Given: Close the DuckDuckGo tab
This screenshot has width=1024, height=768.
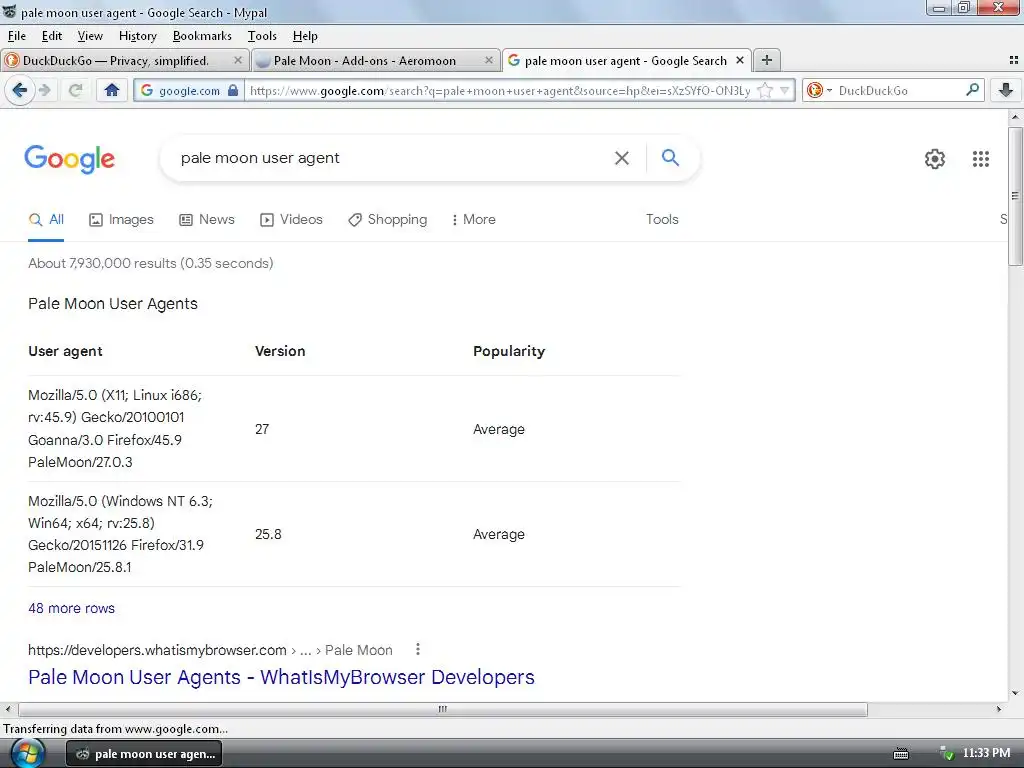Looking at the screenshot, I should pyautogui.click(x=238, y=60).
